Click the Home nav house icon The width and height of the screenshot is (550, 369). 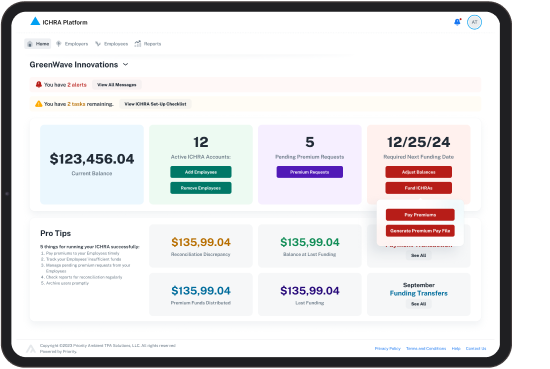pyautogui.click(x=30, y=44)
